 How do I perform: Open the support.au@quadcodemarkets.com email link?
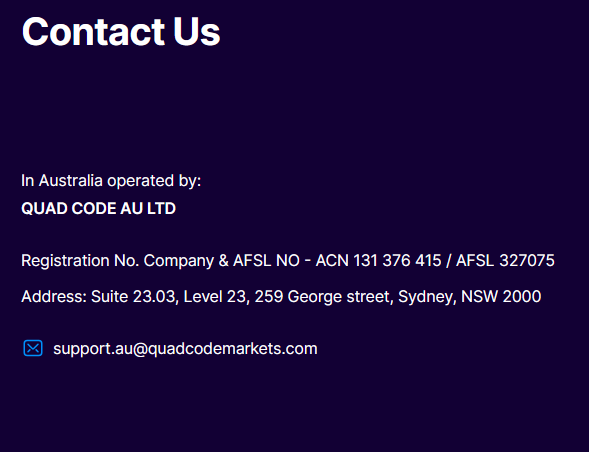[x=185, y=349]
